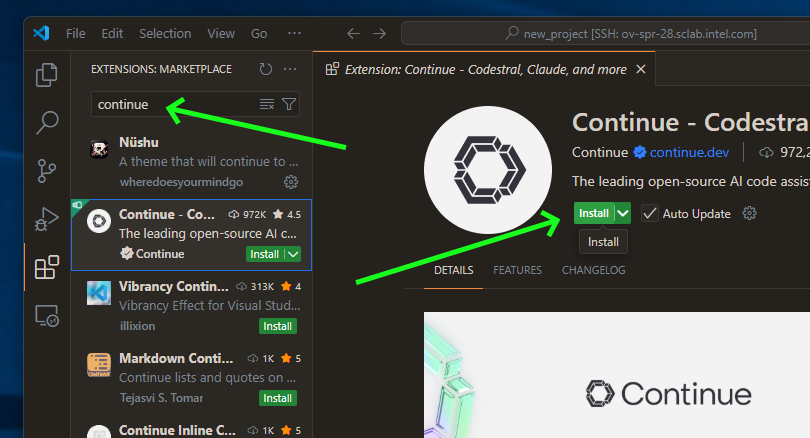Open the Remote Explorer view
The image size is (810, 438).
pos(47,315)
